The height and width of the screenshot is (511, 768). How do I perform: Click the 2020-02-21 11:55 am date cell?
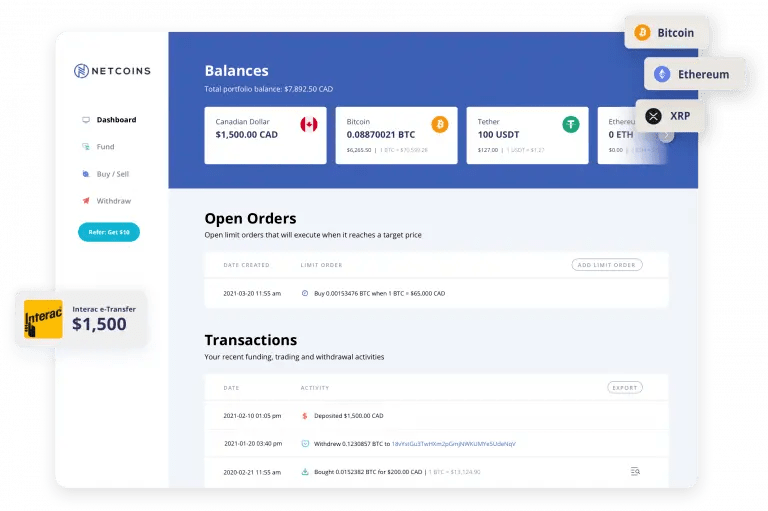(252, 472)
